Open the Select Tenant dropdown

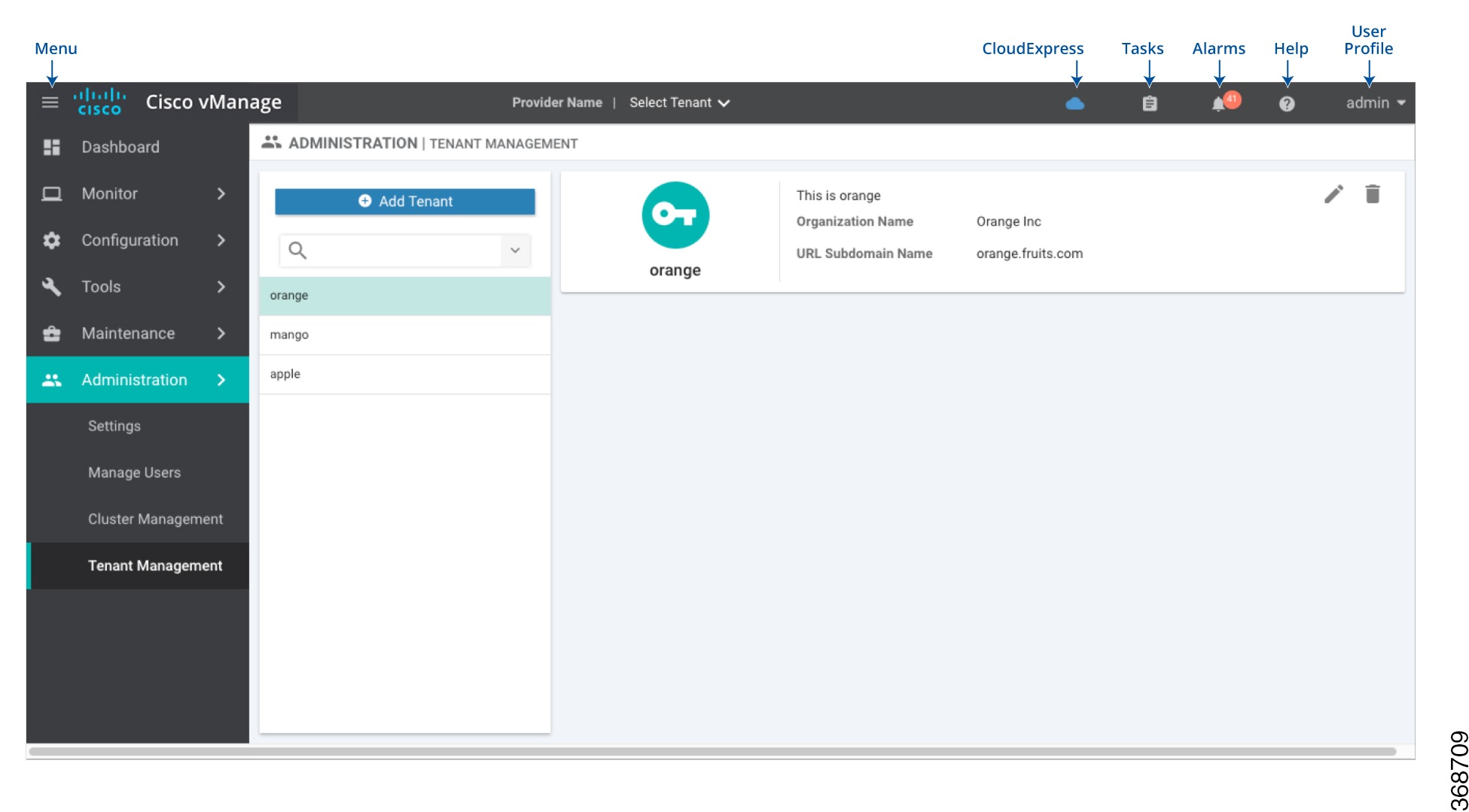pos(679,102)
